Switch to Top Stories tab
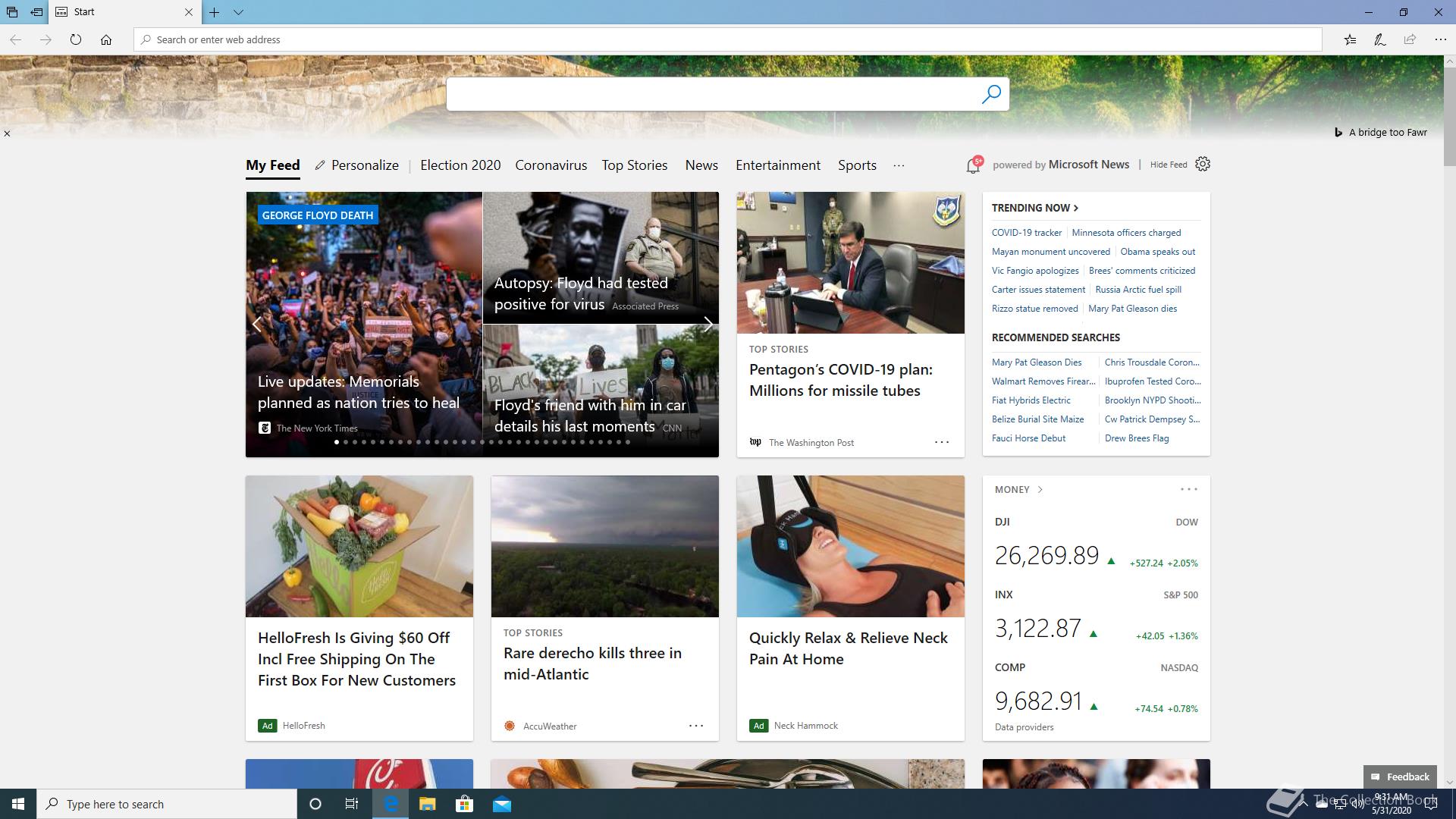 [635, 165]
